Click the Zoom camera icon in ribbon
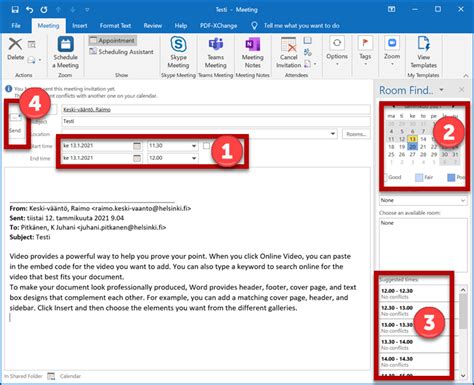This screenshot has width=474, height=385. click(392, 43)
